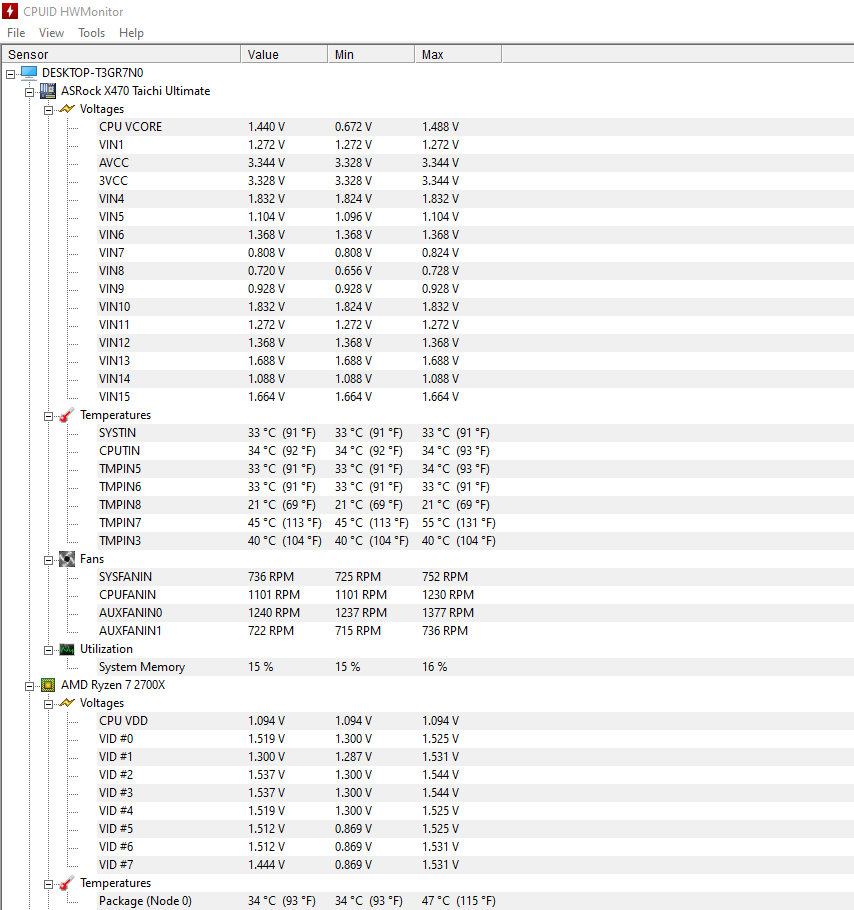Viewport: 854px width, 910px height.
Task: Click the Fans section fan icon
Action: 67,559
